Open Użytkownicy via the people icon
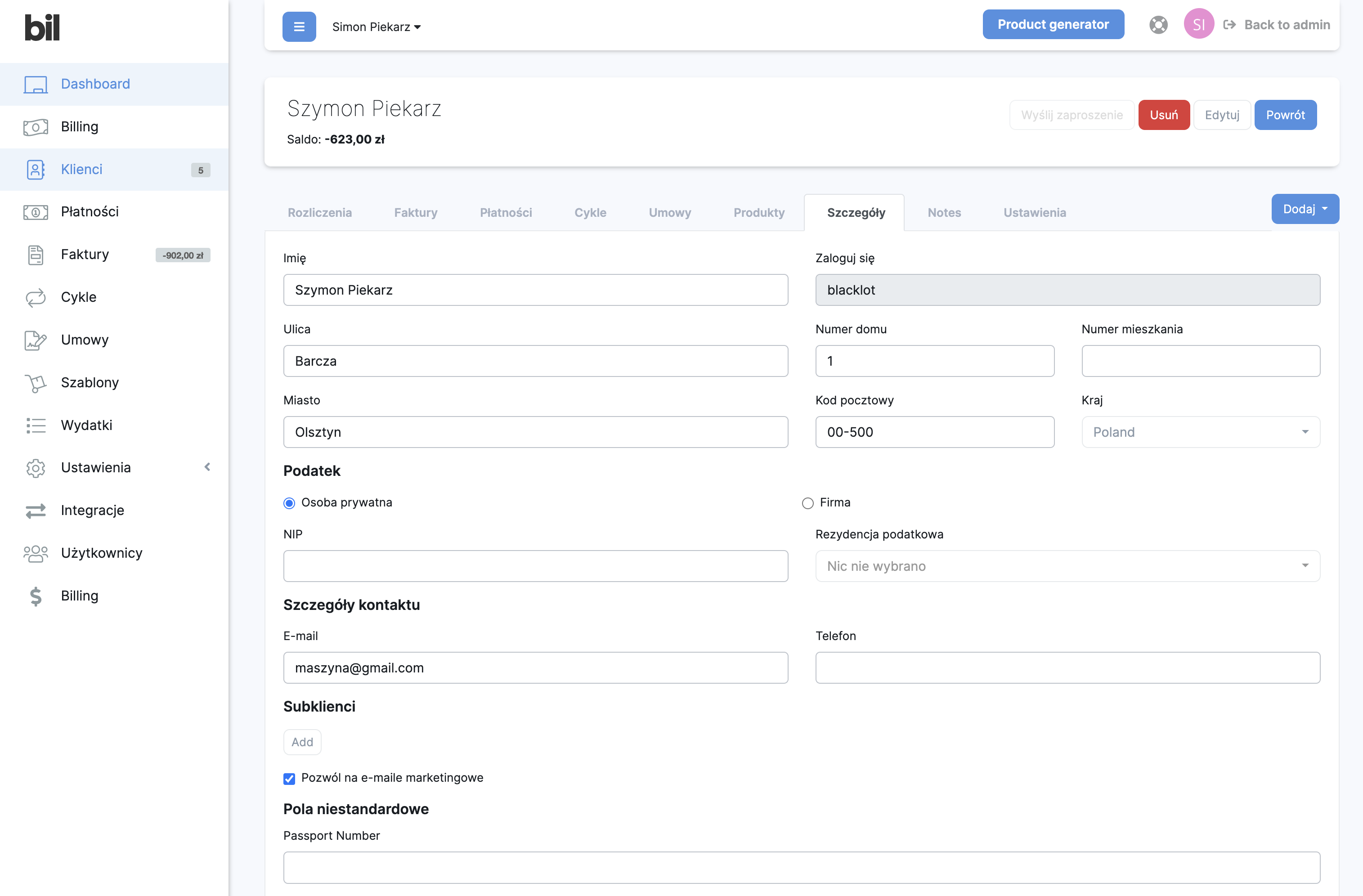 36,553
